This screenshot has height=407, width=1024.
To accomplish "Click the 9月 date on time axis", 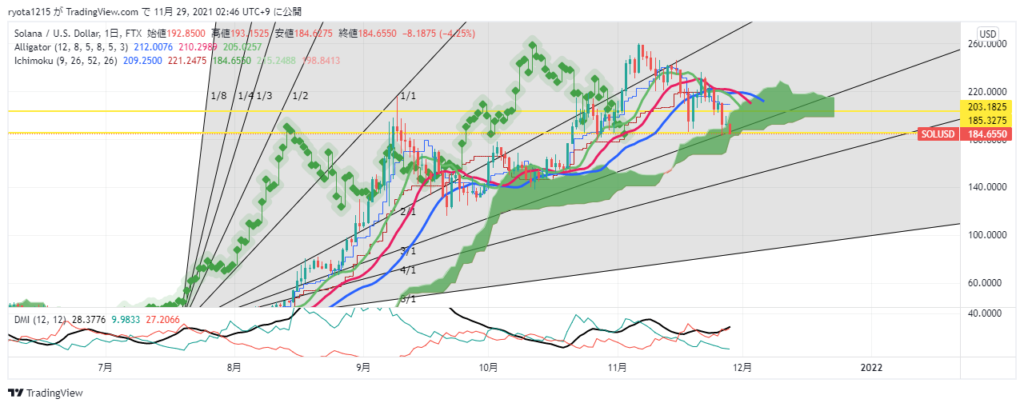I will click(364, 368).
